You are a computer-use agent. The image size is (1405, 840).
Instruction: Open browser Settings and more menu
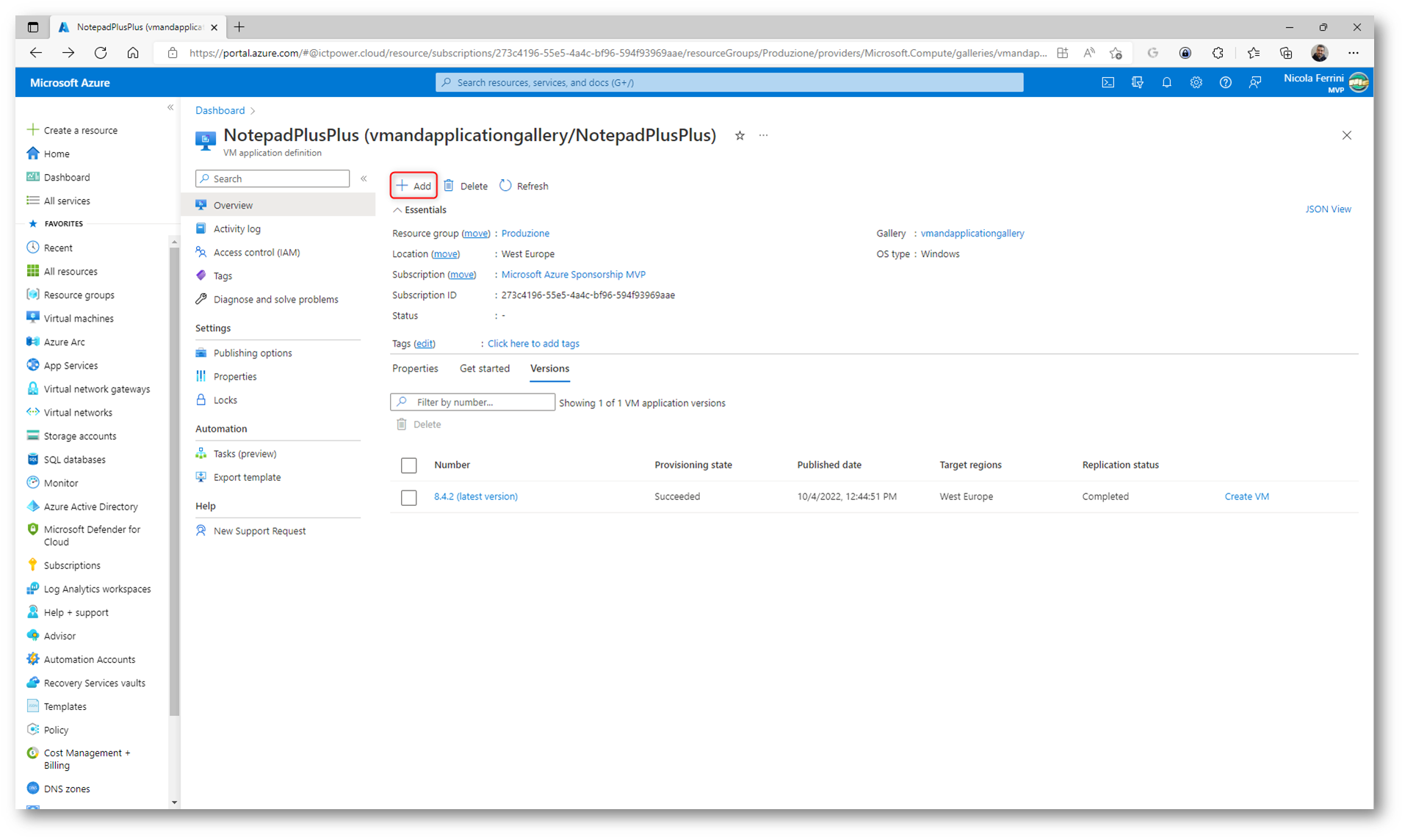1353,53
